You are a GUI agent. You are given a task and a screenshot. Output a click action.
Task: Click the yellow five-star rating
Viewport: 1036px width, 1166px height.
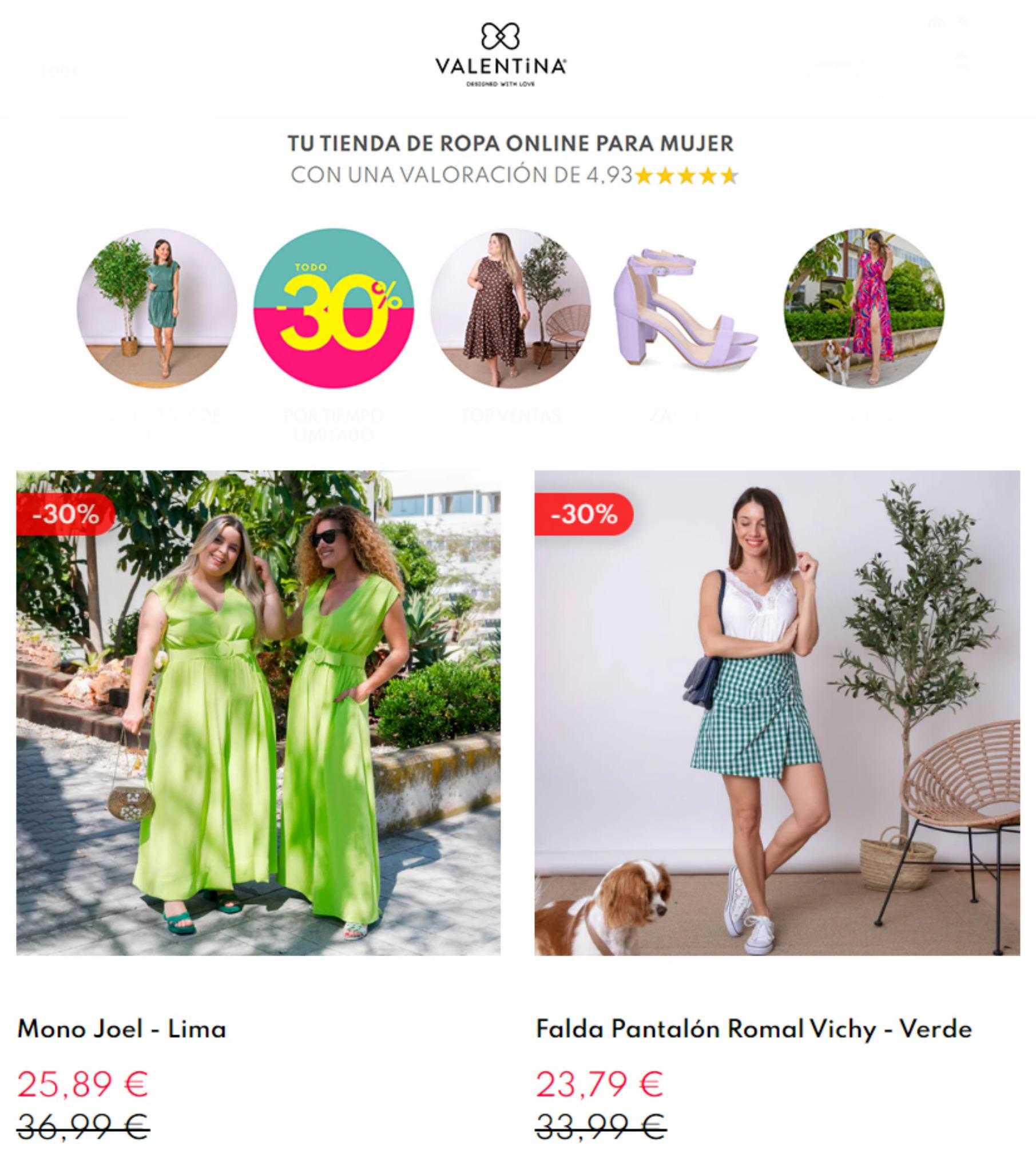(686, 176)
